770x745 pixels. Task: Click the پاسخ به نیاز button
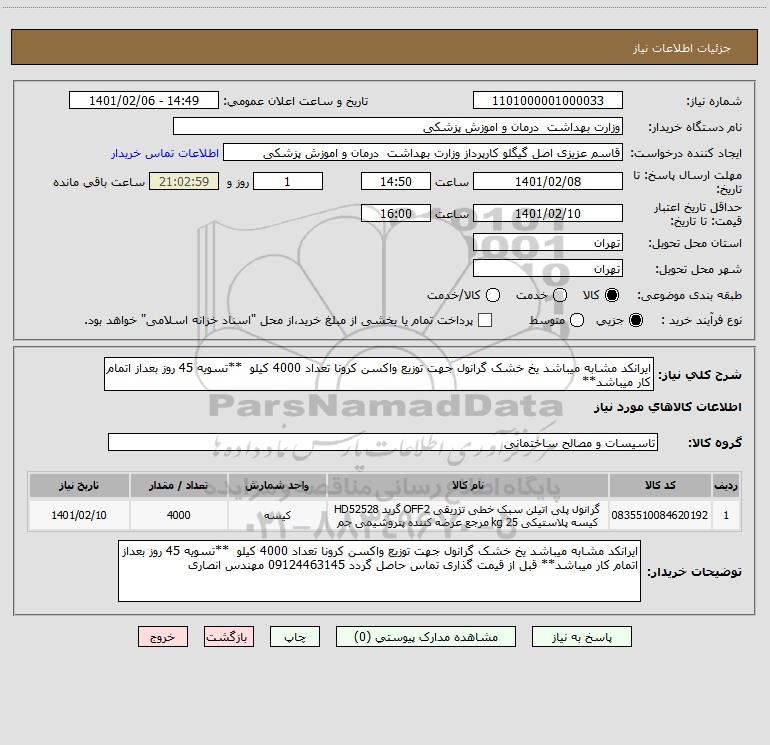[x=581, y=636]
